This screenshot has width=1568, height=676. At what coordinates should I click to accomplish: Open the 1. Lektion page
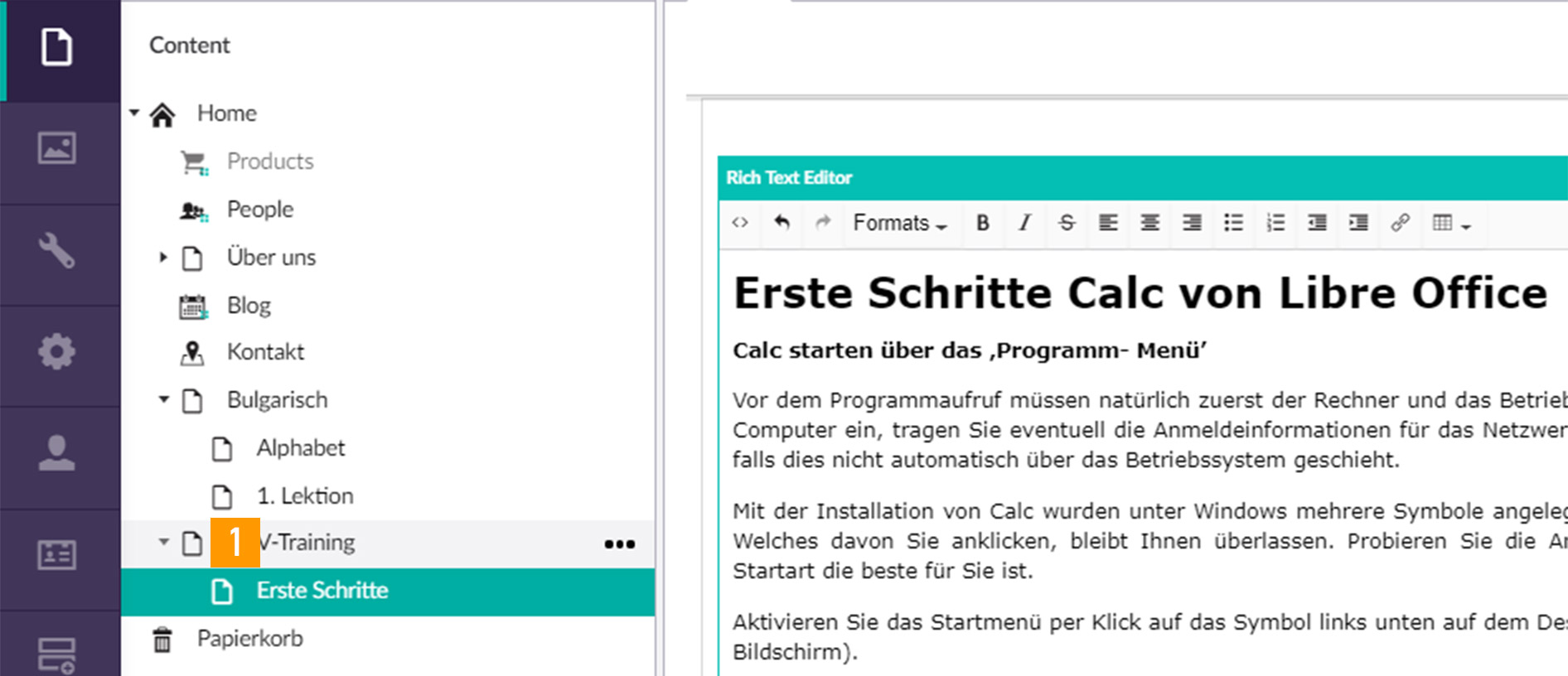point(304,496)
